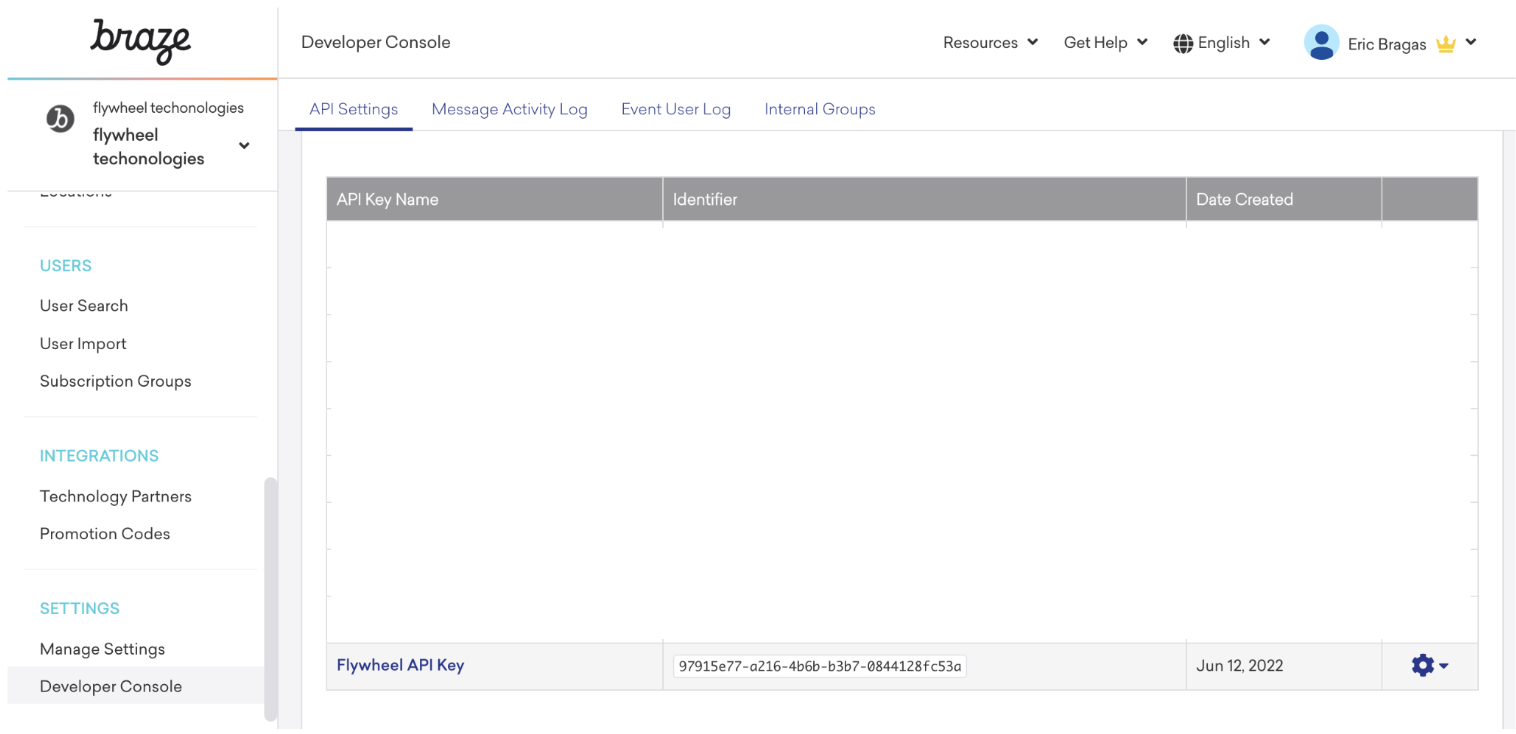Screen dimensions: 1516x734
Task: Go to User Search
Action: tap(84, 306)
